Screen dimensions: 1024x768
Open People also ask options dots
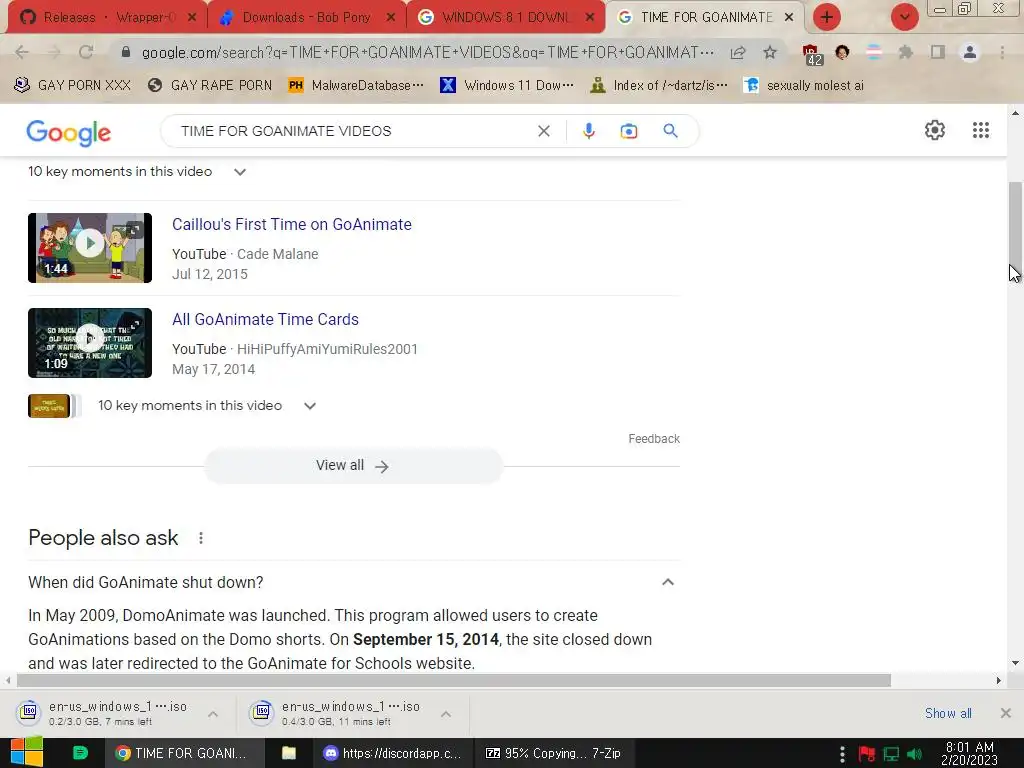(x=201, y=538)
